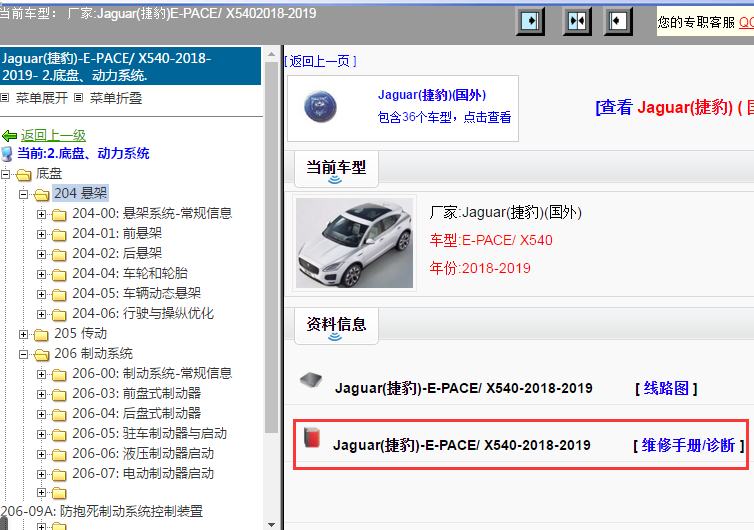
Task: Click the tree panel scrollbar down arrow
Action: 271,524
